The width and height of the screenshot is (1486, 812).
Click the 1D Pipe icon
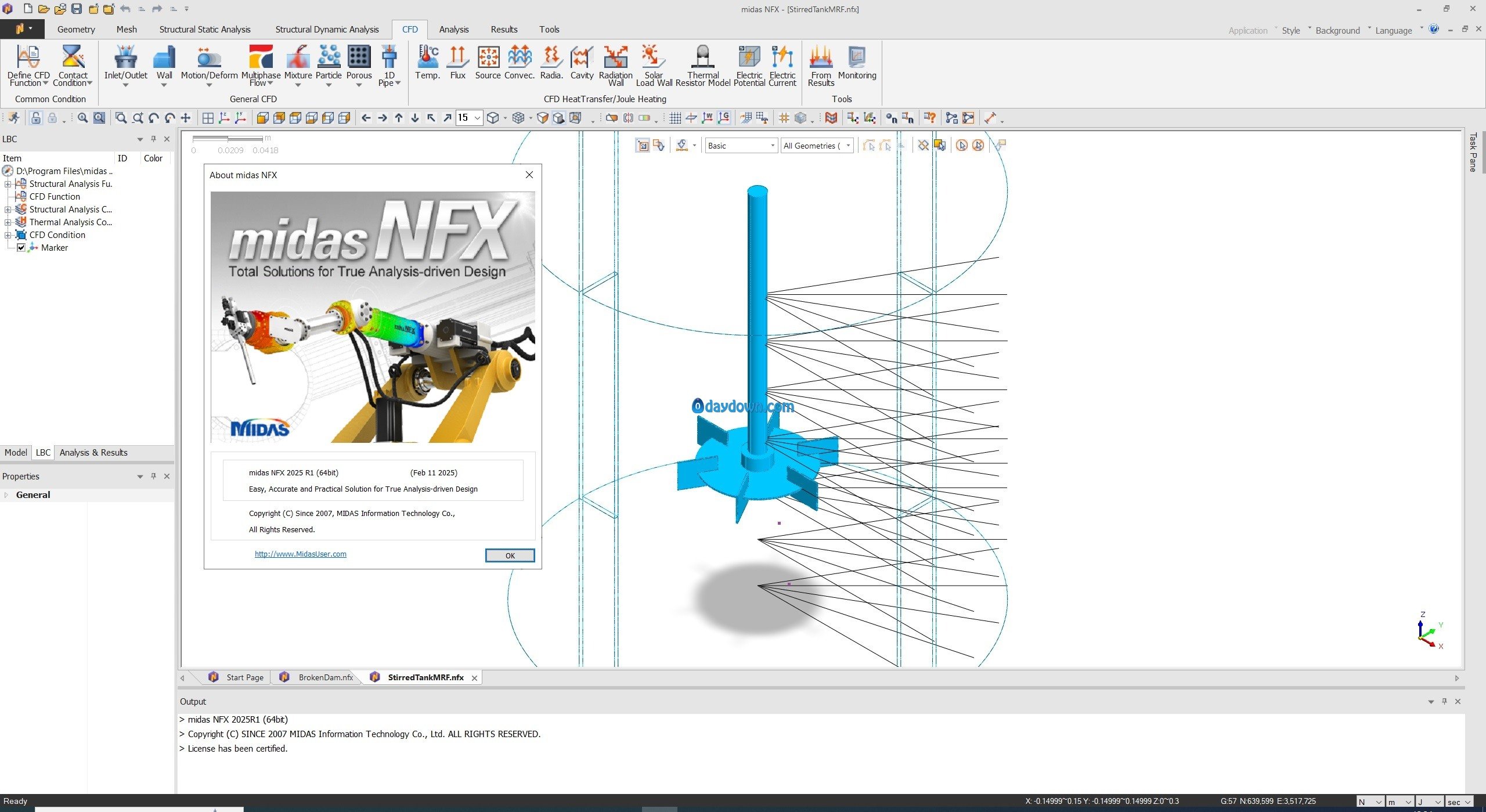[x=389, y=65]
